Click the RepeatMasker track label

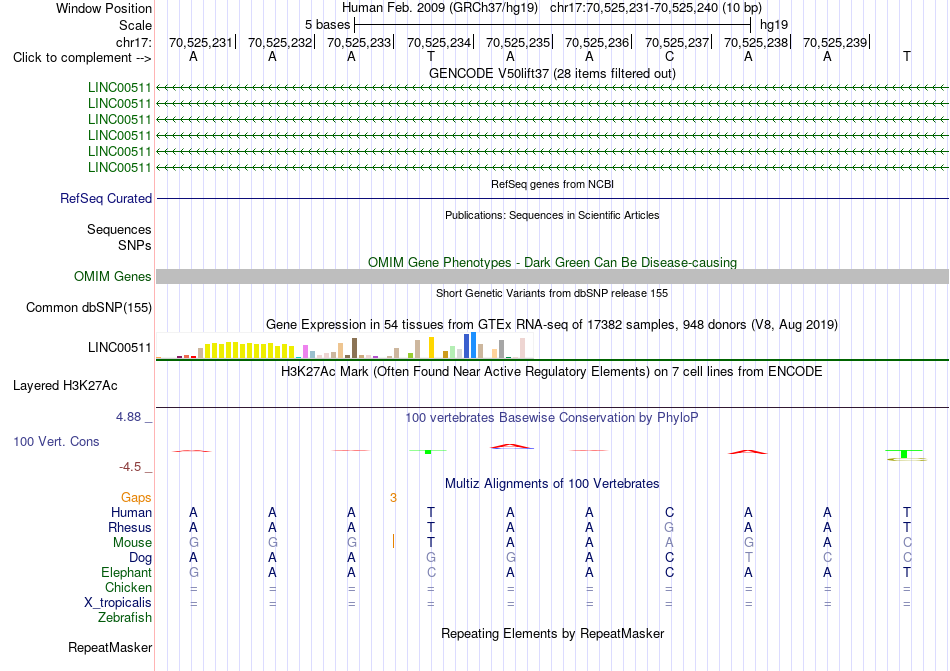click(x=110, y=648)
